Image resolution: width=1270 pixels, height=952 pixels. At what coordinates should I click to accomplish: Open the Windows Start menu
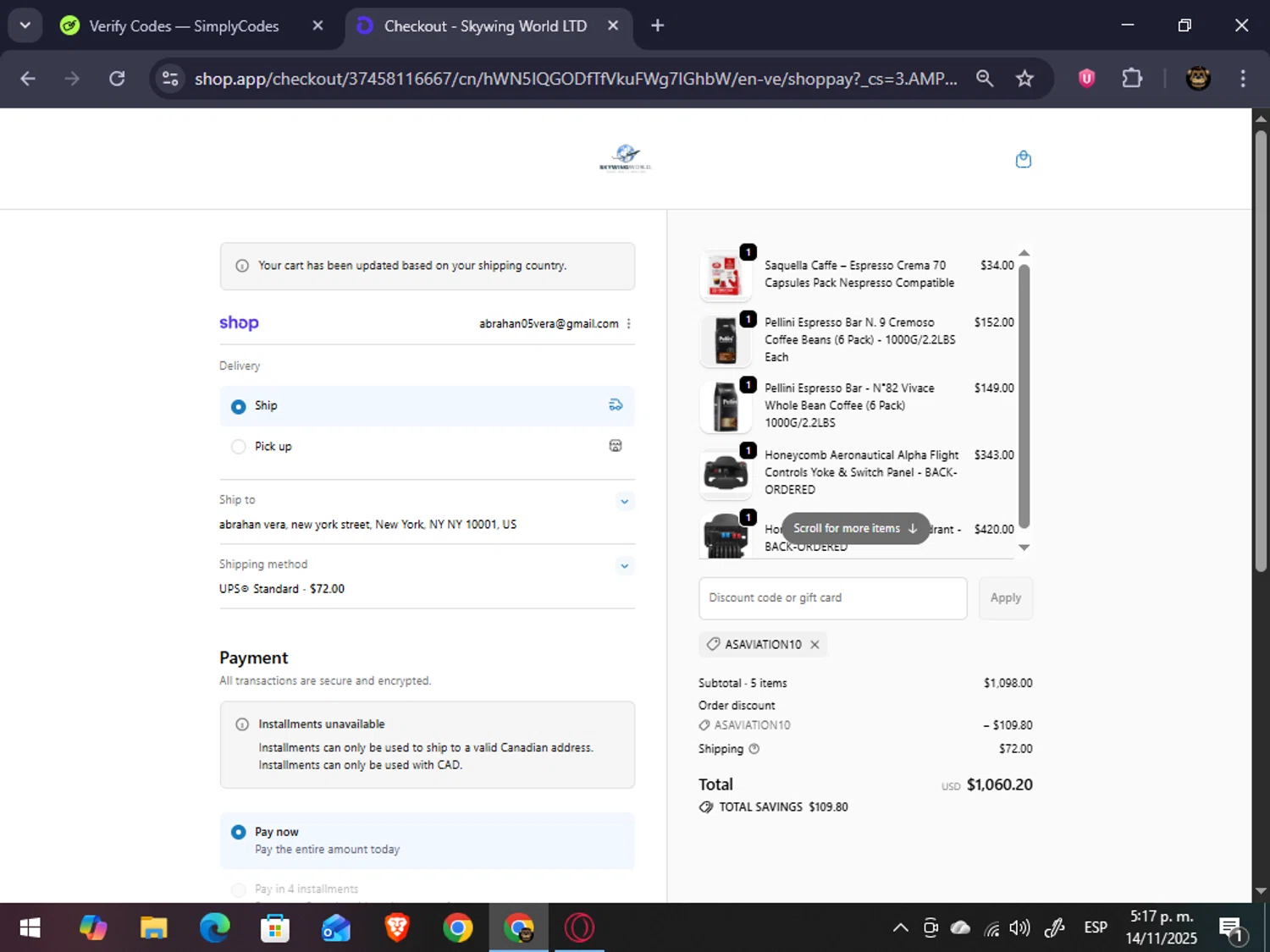click(x=30, y=928)
